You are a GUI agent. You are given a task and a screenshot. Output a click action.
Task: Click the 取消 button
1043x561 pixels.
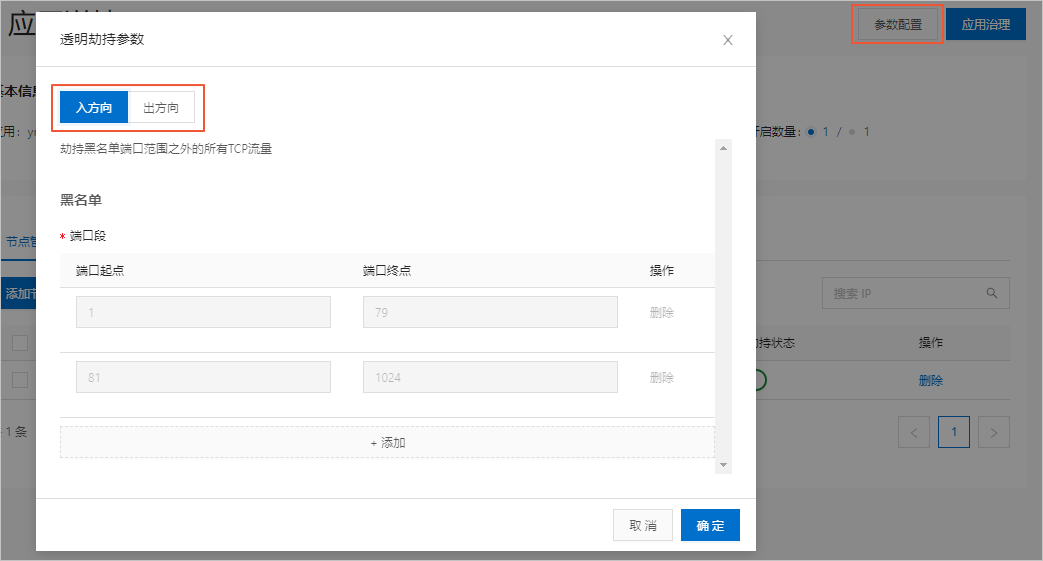(643, 525)
